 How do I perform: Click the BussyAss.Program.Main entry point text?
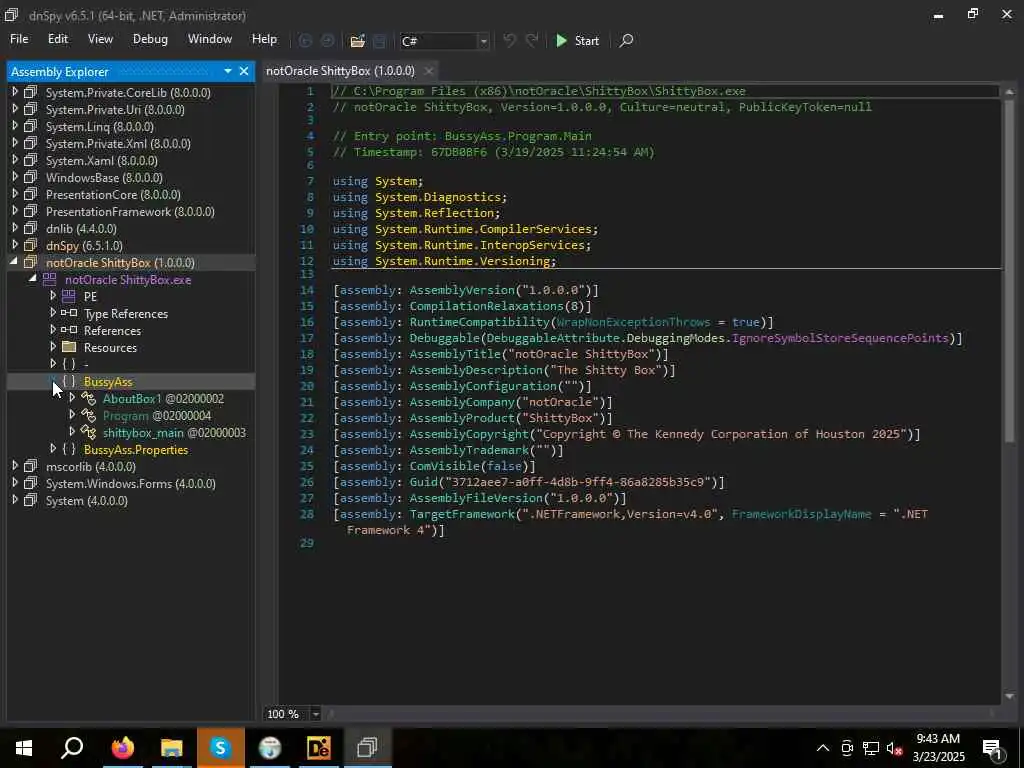[518, 136]
